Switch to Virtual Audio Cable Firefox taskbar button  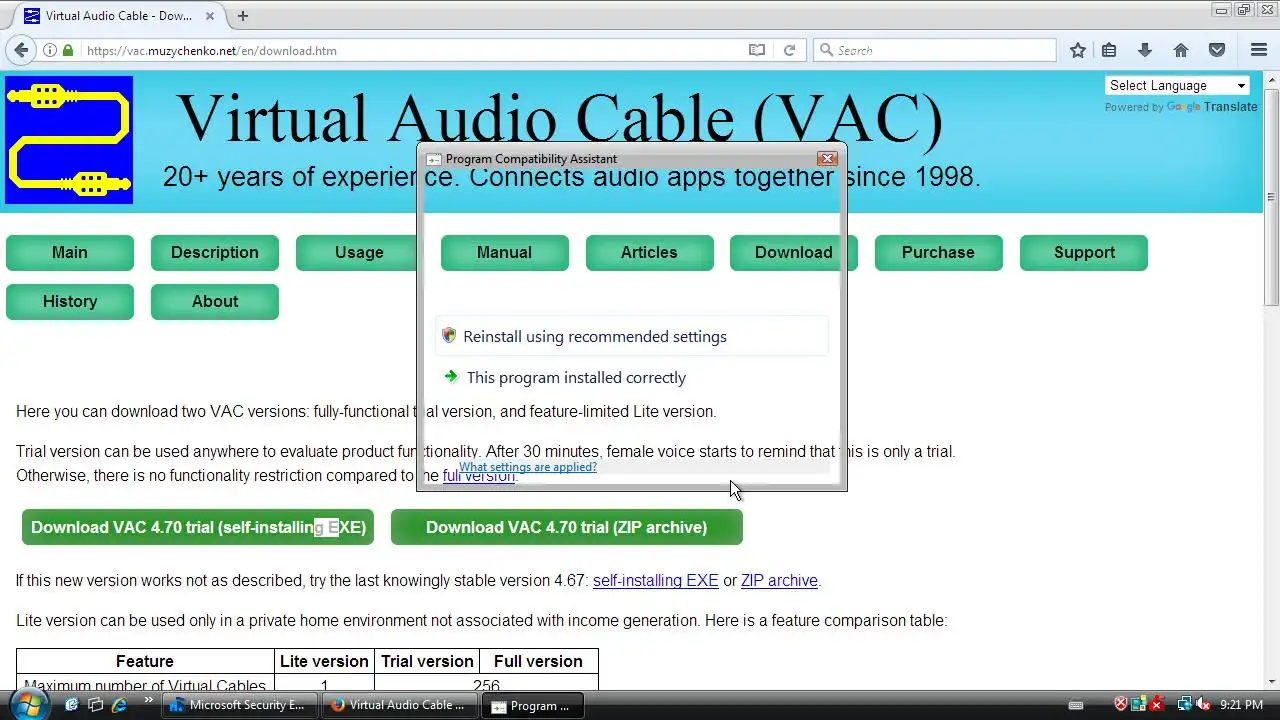click(400, 705)
